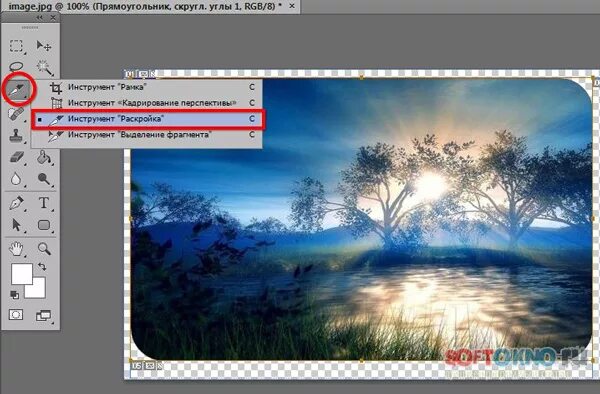Select the Rectangular Marquee tool
The width and height of the screenshot is (600, 394).
tap(16, 46)
